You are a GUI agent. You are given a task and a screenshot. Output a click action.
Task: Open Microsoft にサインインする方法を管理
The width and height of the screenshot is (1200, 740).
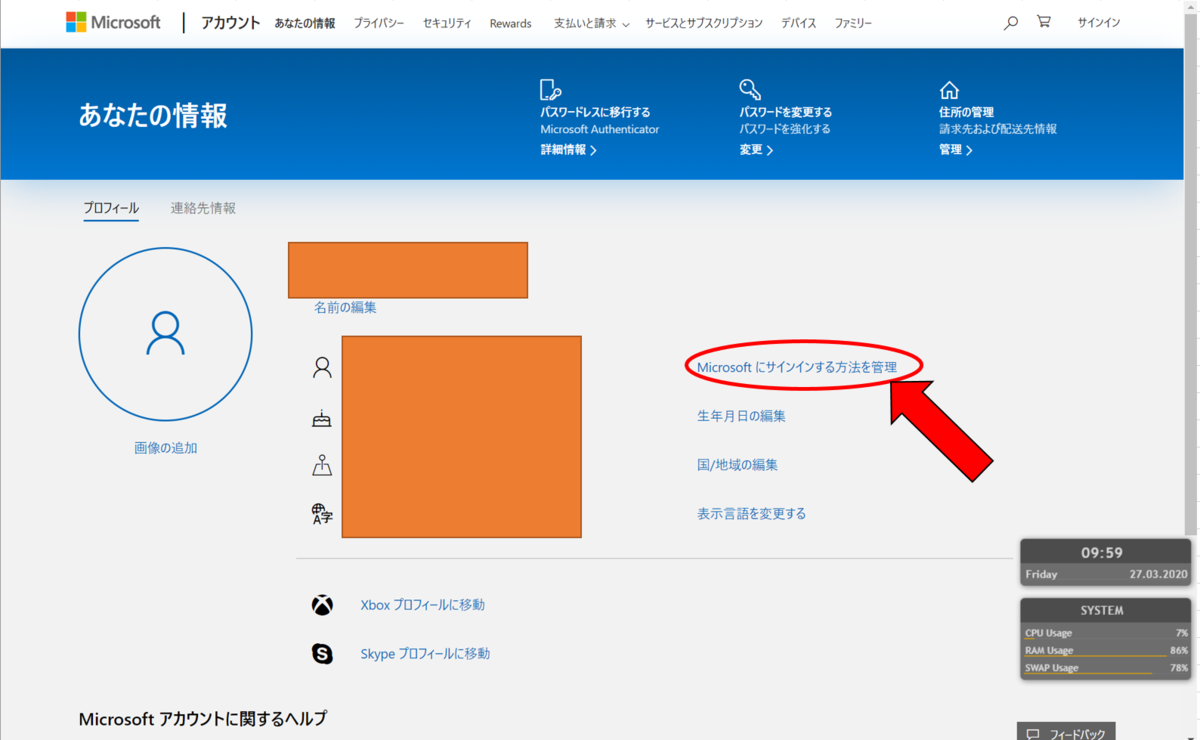click(797, 367)
